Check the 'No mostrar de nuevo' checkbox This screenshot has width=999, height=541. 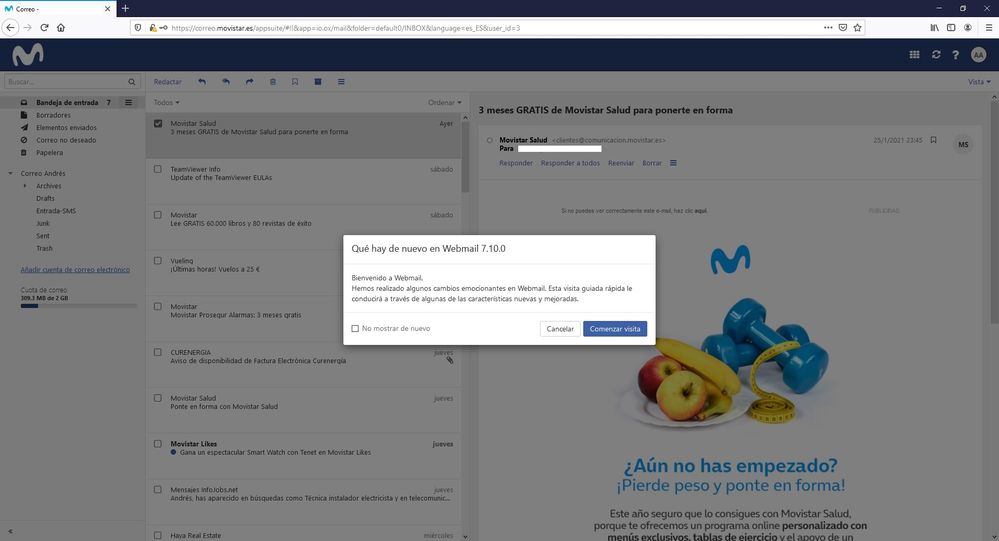click(x=355, y=328)
